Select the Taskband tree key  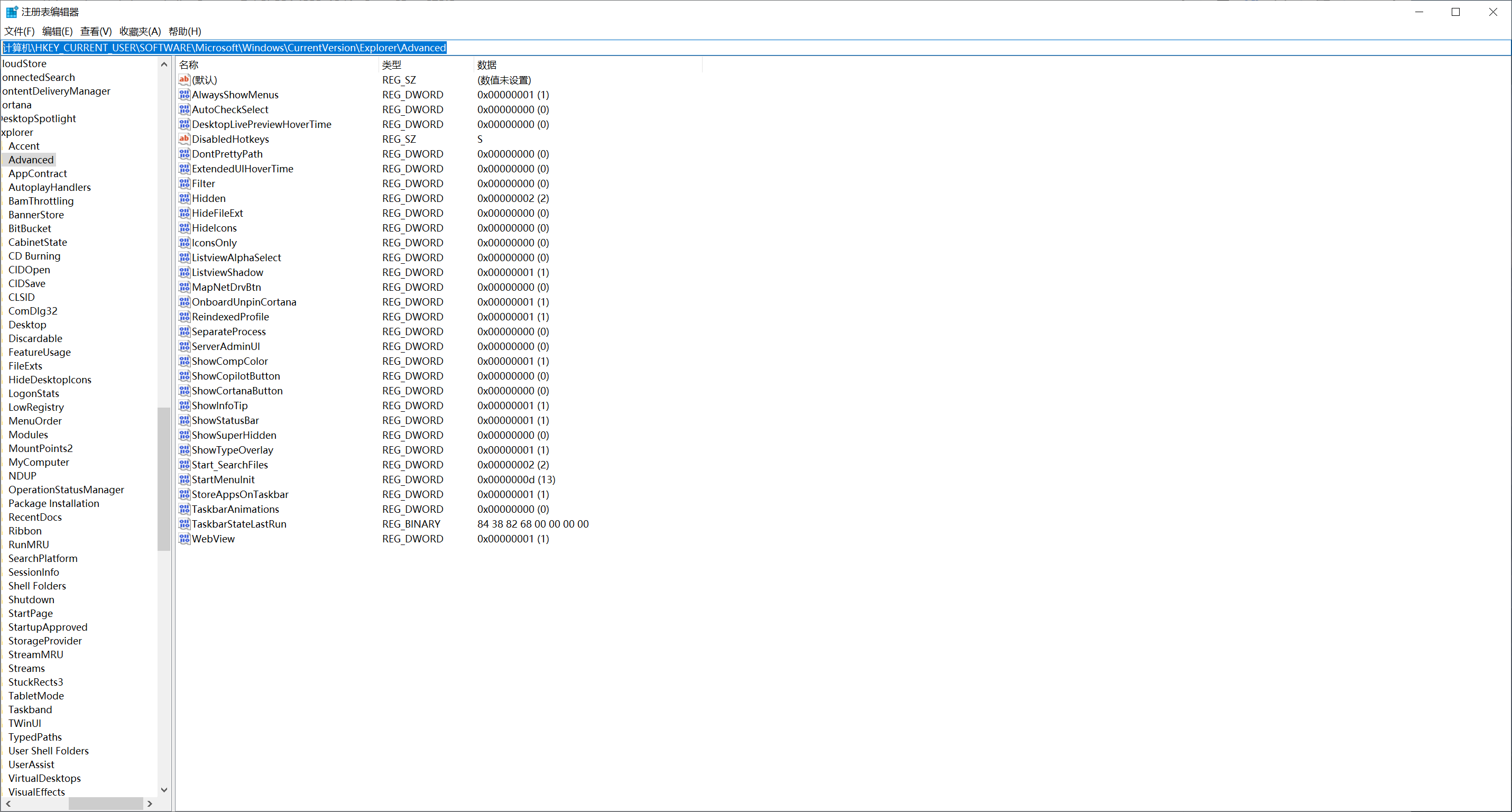point(30,710)
